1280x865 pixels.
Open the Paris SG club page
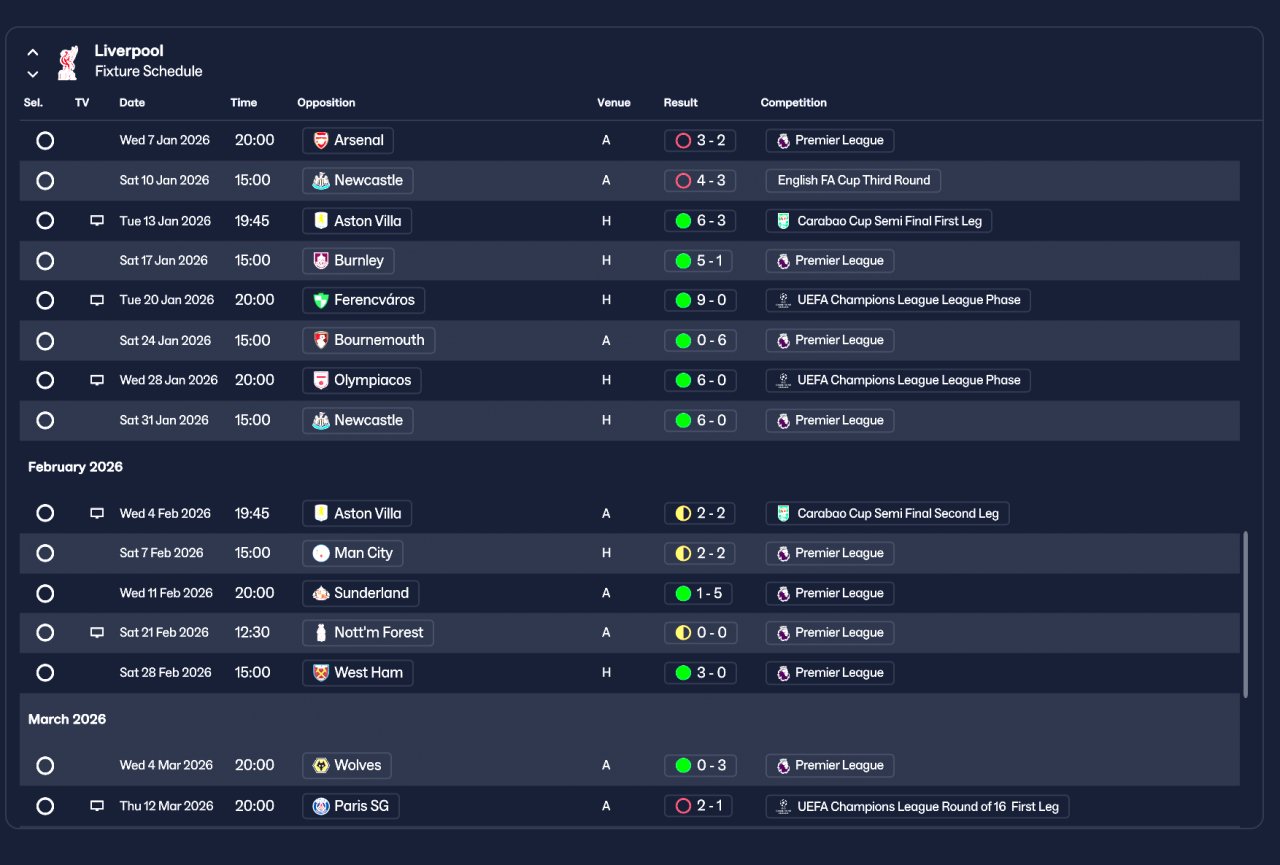click(x=351, y=806)
